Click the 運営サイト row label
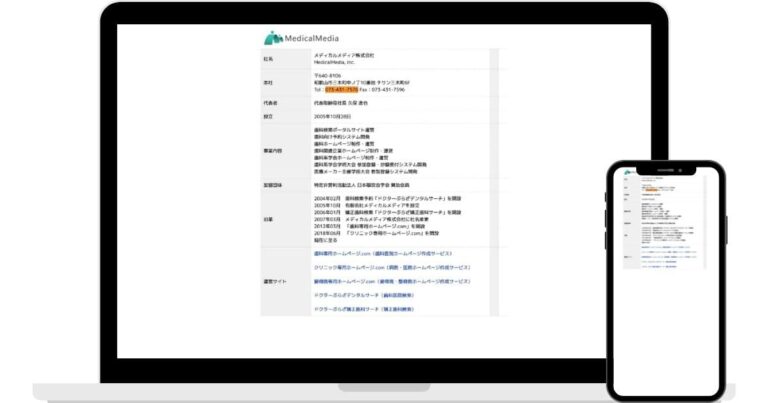This screenshot has height=403, width=768. tap(273, 282)
